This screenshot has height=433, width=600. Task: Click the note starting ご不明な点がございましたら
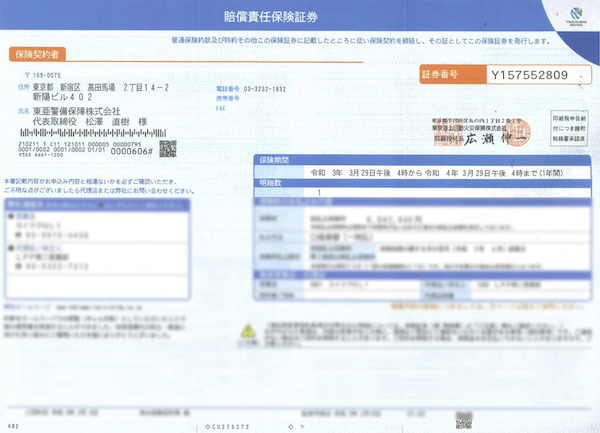[x=99, y=190]
